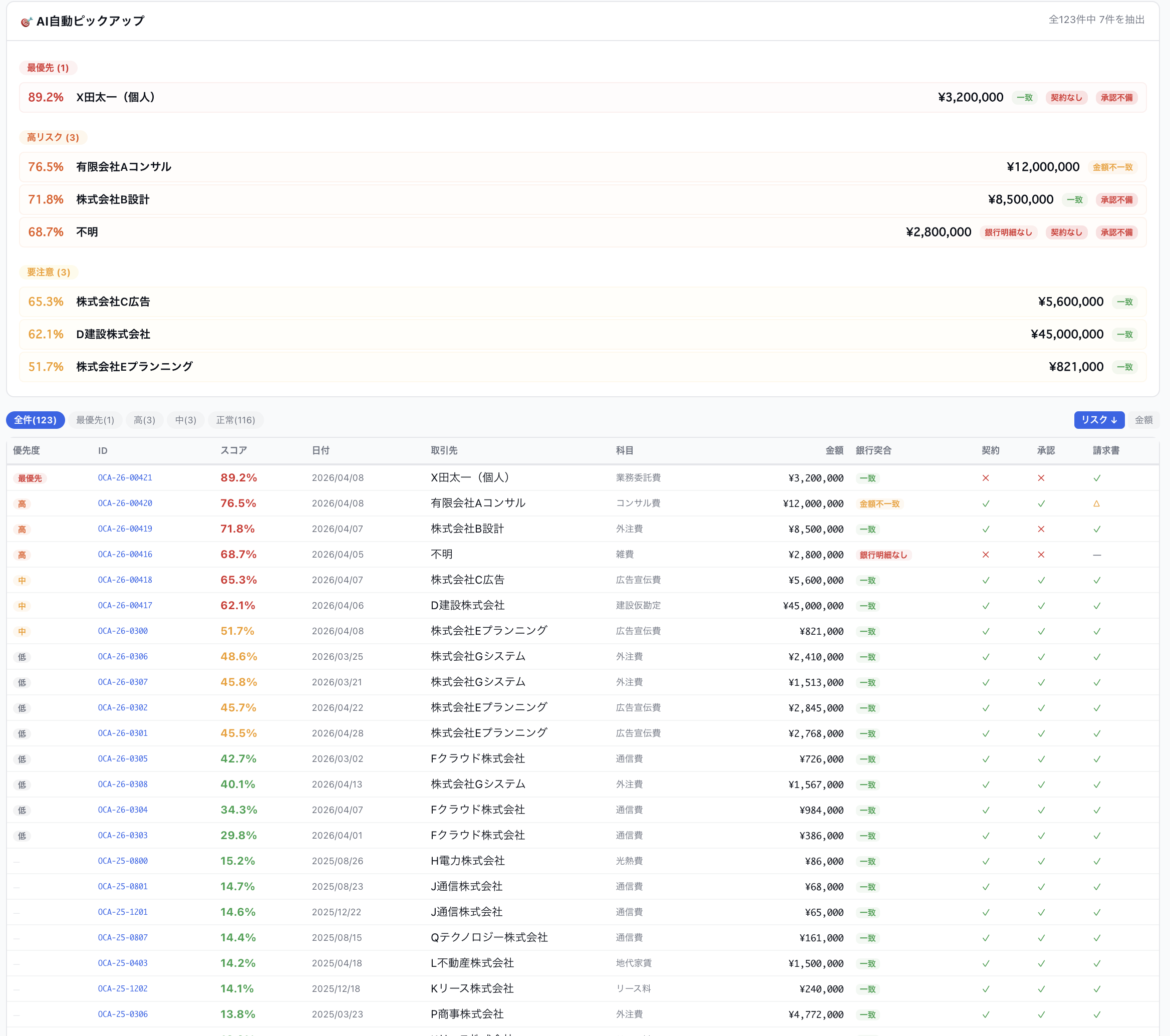Click the 銀行突合 column header
This screenshot has height=1036, width=1170.
(873, 451)
